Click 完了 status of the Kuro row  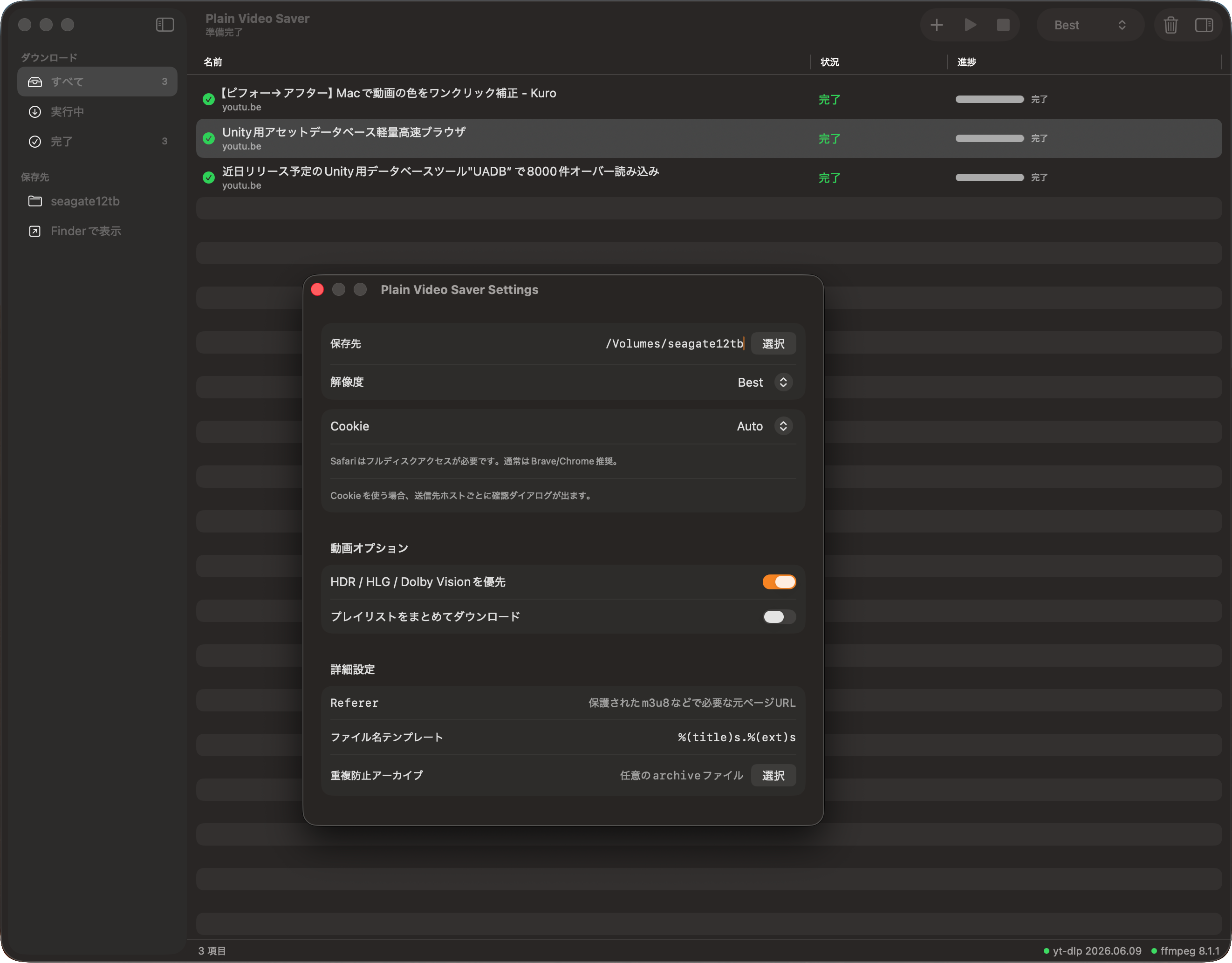pos(829,100)
